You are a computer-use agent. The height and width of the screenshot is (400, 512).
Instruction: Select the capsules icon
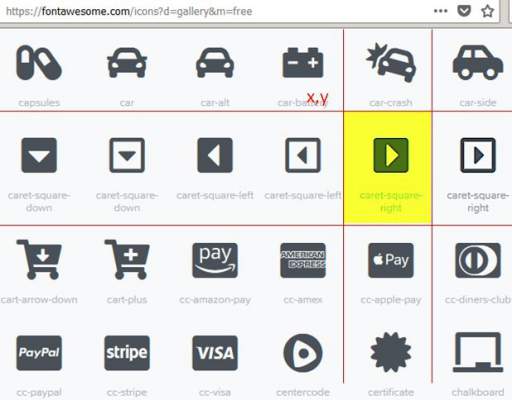click(x=39, y=63)
